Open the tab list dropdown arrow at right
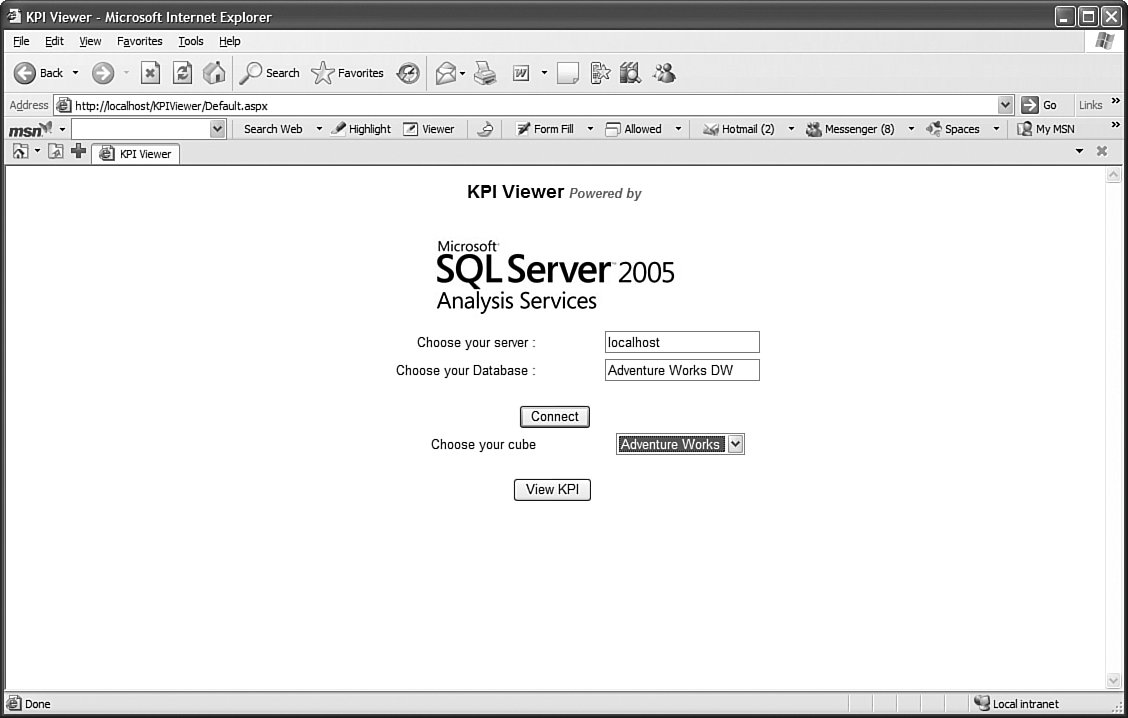Screen dimensions: 1128x718 click(x=1079, y=151)
